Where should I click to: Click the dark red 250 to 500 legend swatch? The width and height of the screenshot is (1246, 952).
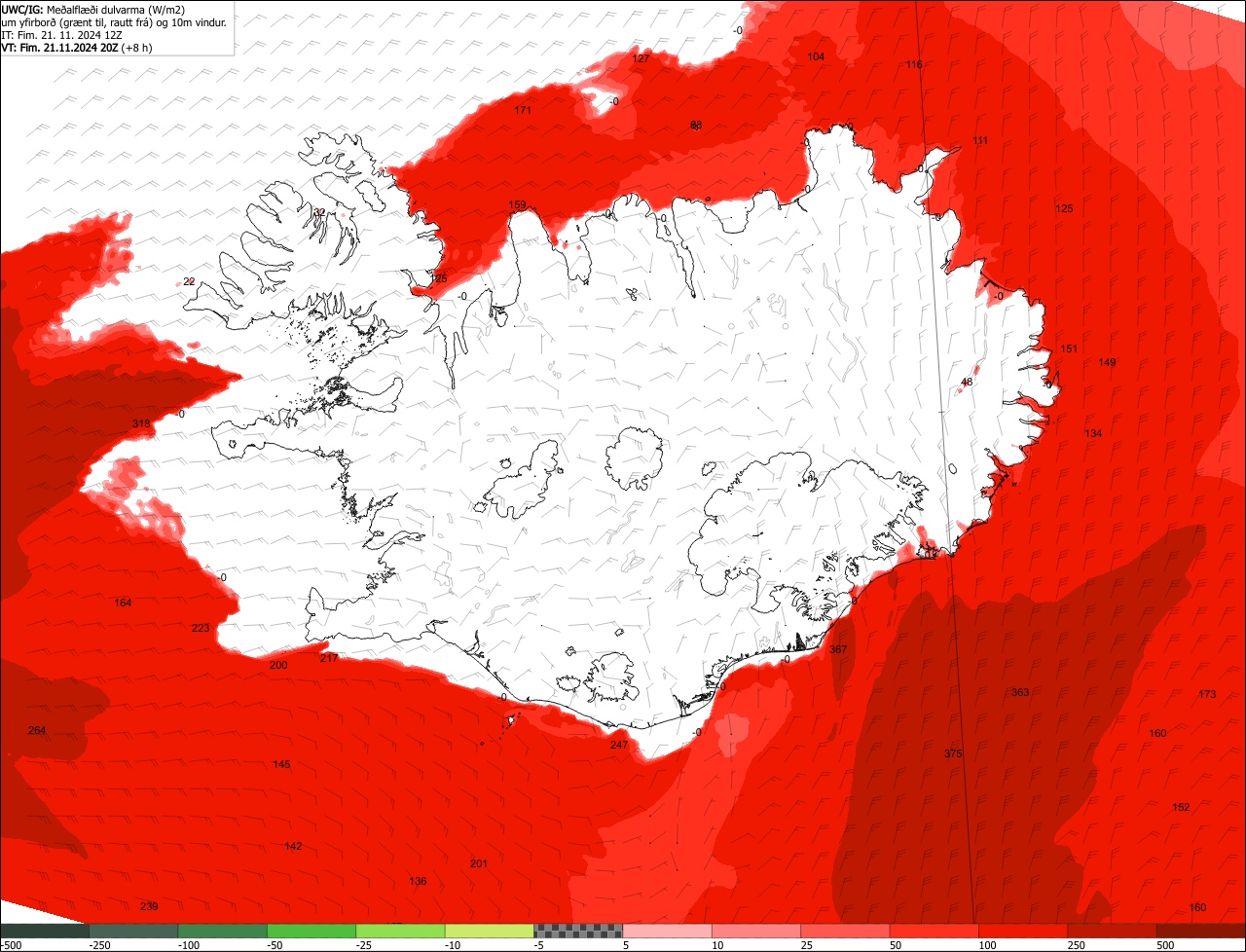[1113, 930]
